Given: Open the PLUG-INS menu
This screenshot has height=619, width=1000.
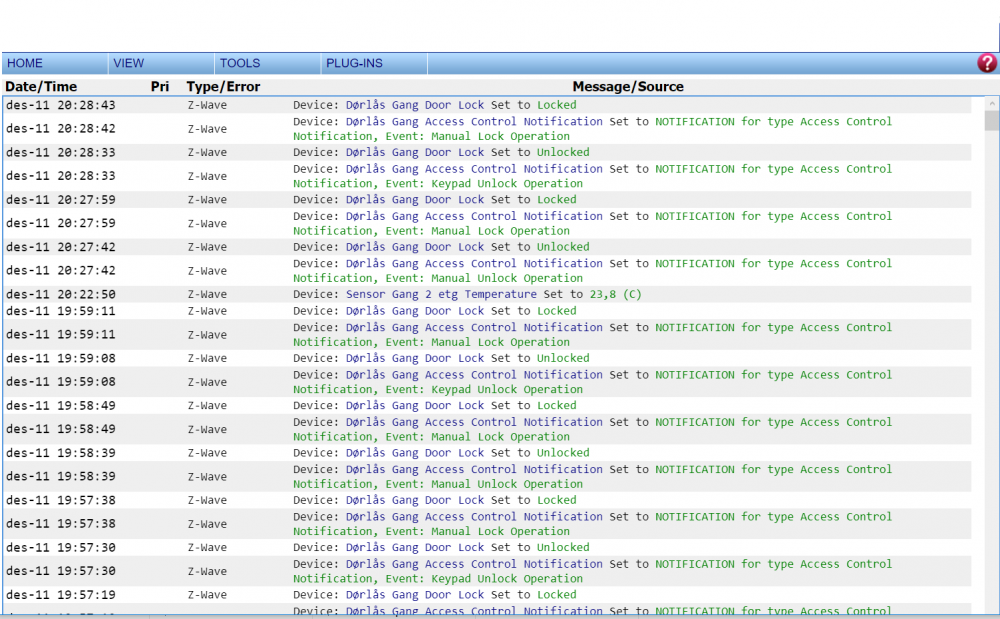Looking at the screenshot, I should tap(353, 62).
